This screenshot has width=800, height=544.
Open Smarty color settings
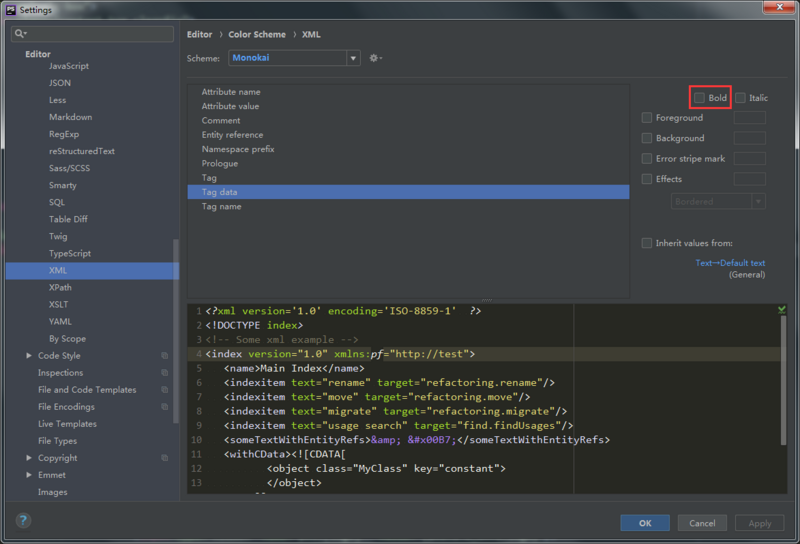coord(63,185)
